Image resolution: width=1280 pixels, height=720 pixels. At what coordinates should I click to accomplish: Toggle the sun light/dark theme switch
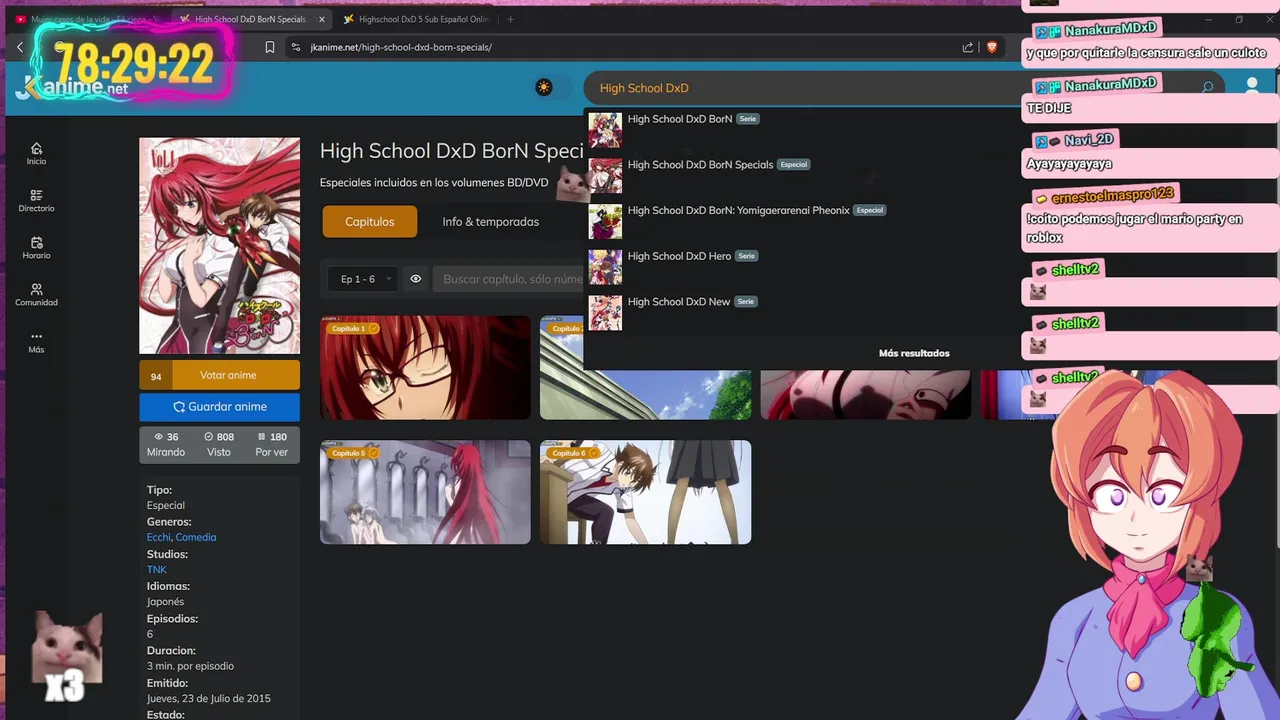[544, 87]
